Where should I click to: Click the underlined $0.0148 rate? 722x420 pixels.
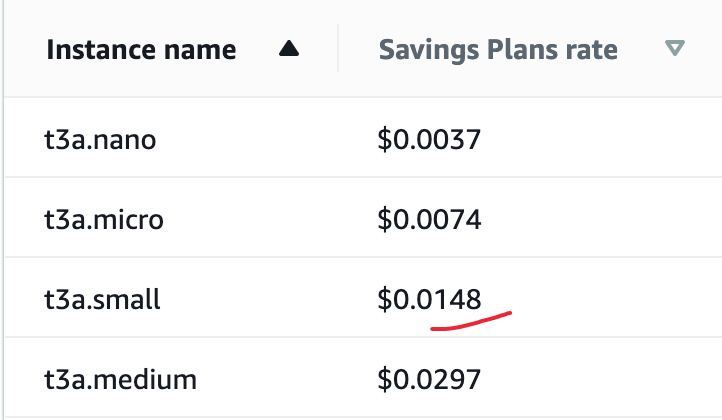pyautogui.click(x=429, y=299)
